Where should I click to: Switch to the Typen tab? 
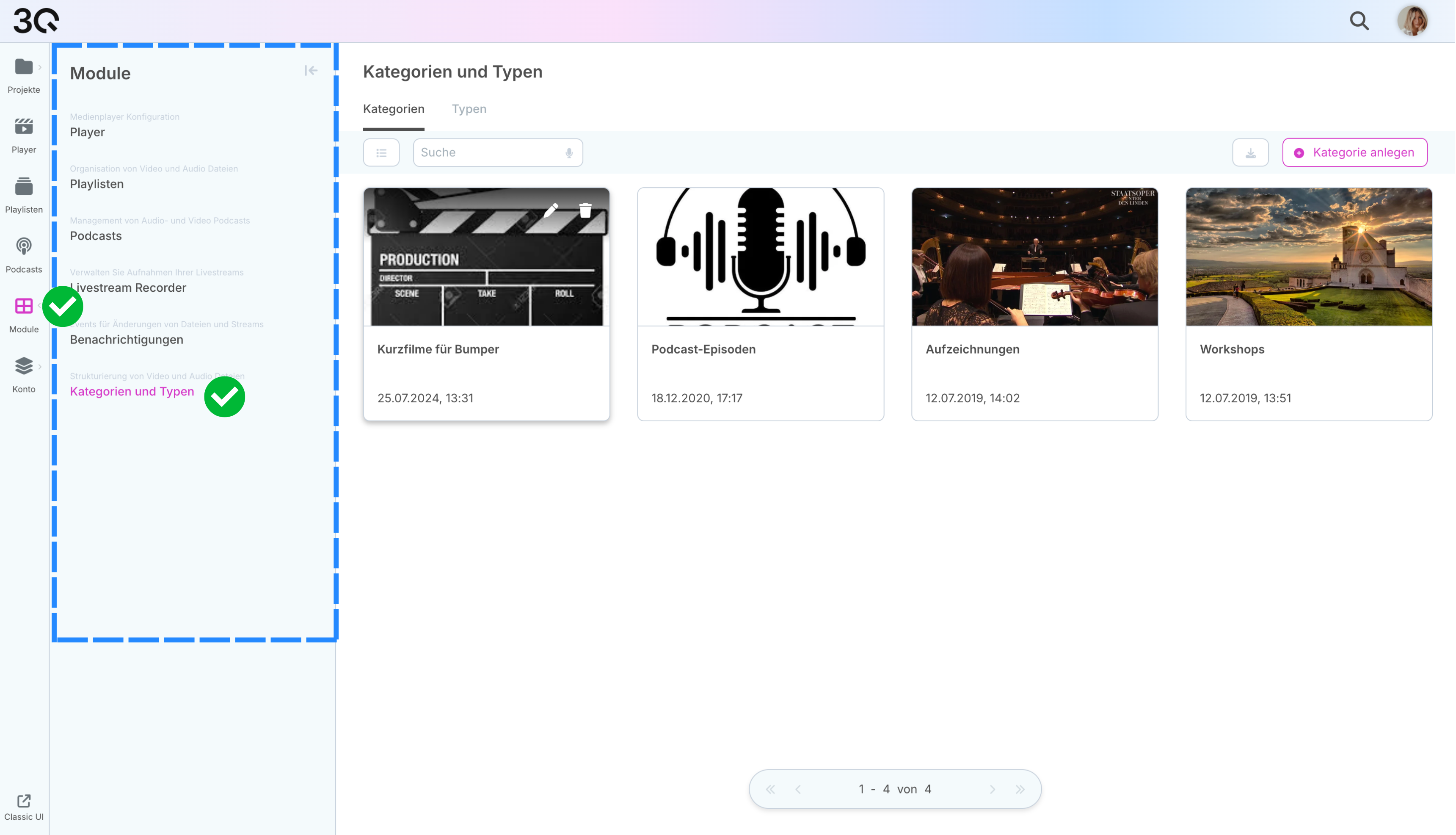click(x=469, y=109)
